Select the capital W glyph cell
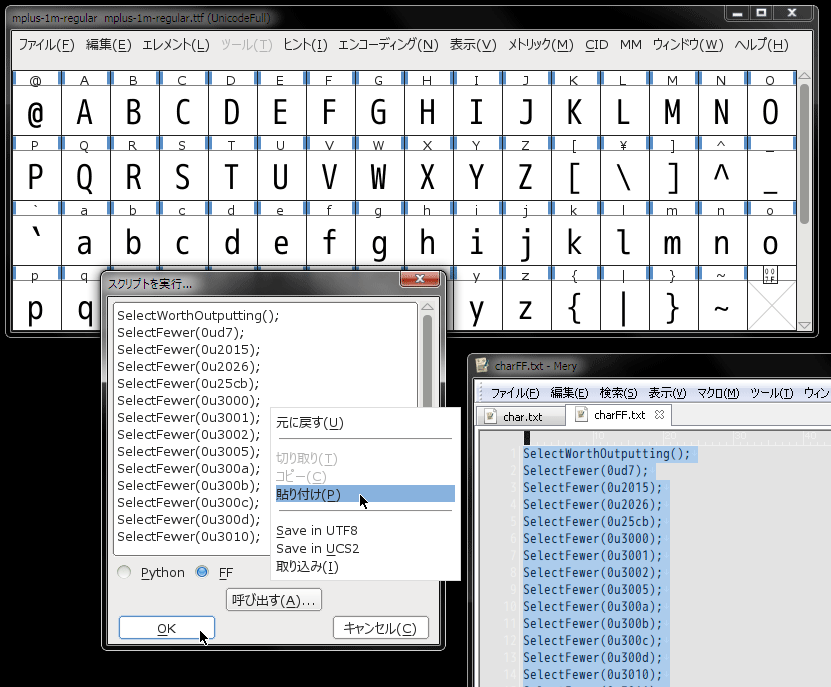Viewport: 831px width, 687px height. (379, 175)
